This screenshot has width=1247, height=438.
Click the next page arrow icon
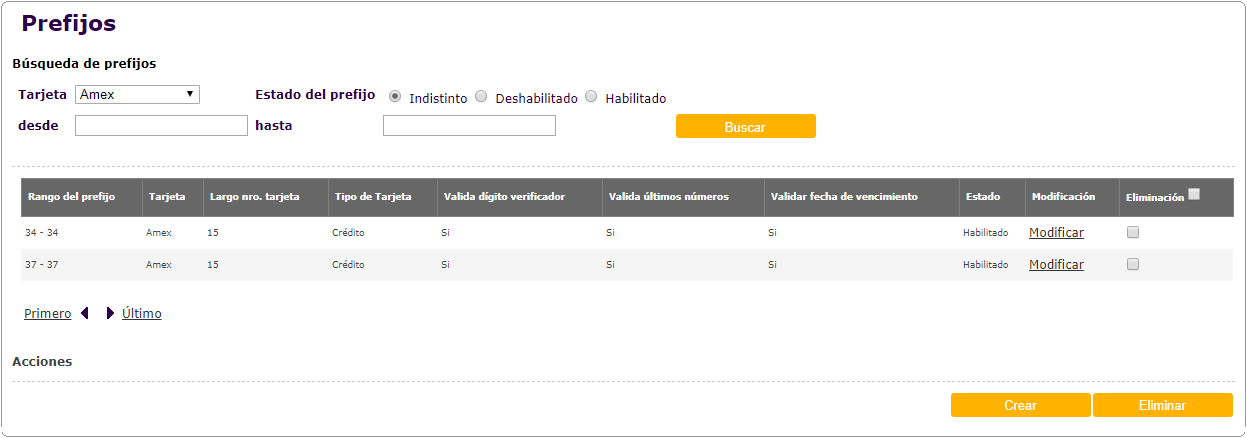(x=109, y=313)
